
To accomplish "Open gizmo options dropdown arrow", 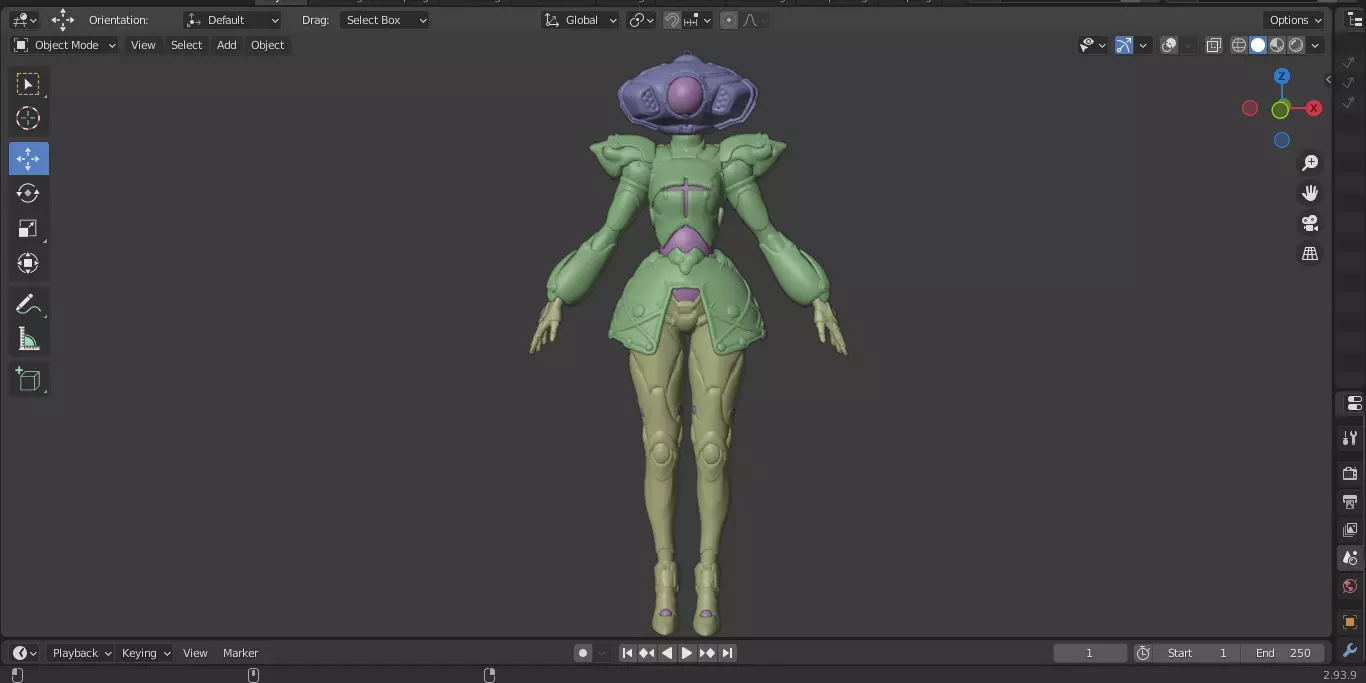I will click(x=1143, y=45).
